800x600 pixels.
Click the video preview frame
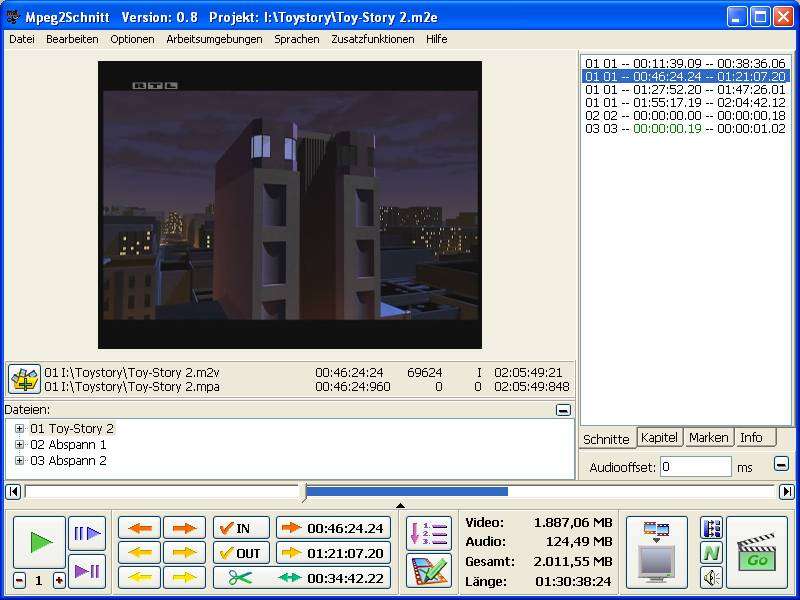point(290,205)
